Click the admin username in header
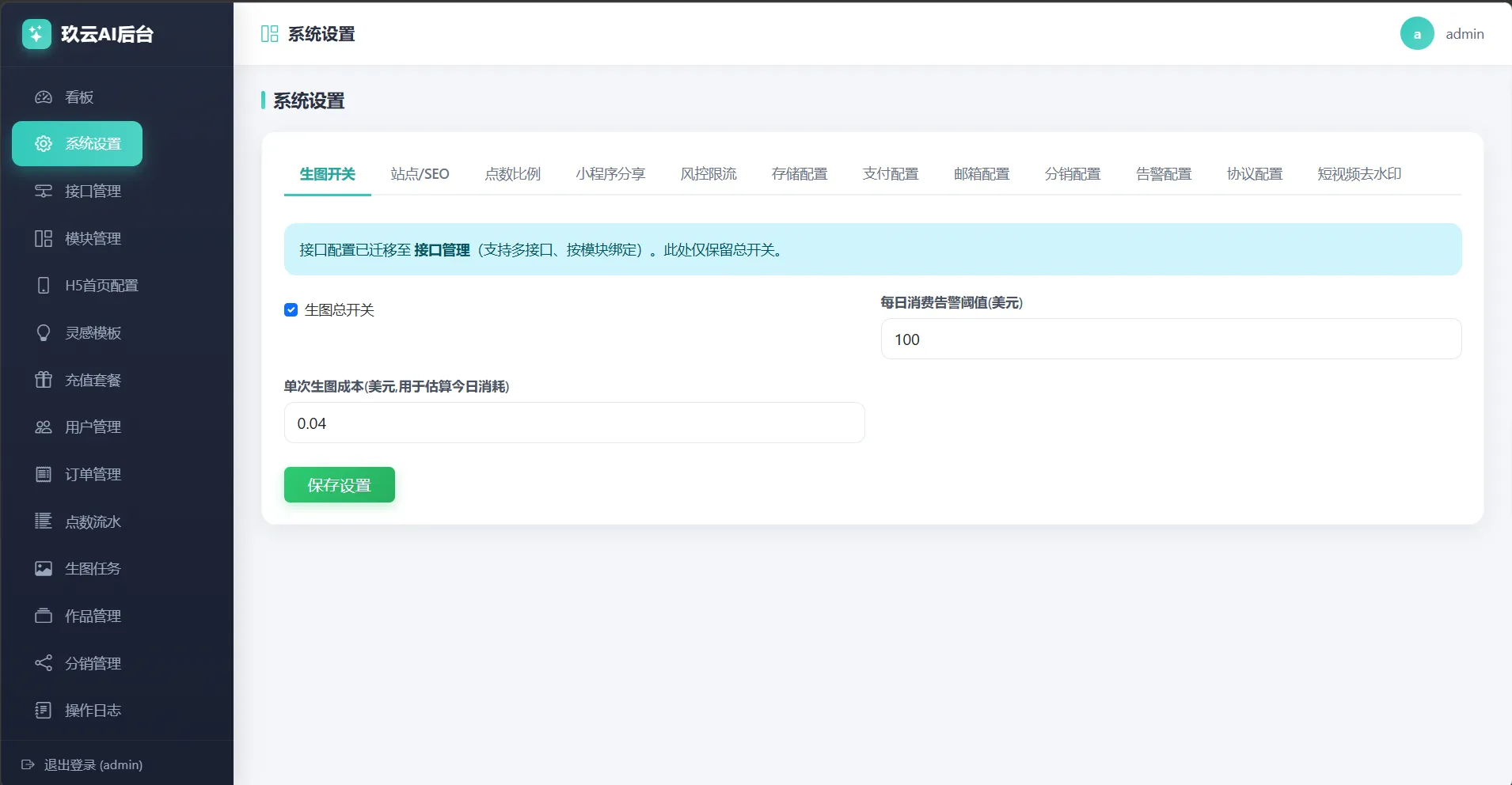The image size is (1512, 785). coord(1465,34)
